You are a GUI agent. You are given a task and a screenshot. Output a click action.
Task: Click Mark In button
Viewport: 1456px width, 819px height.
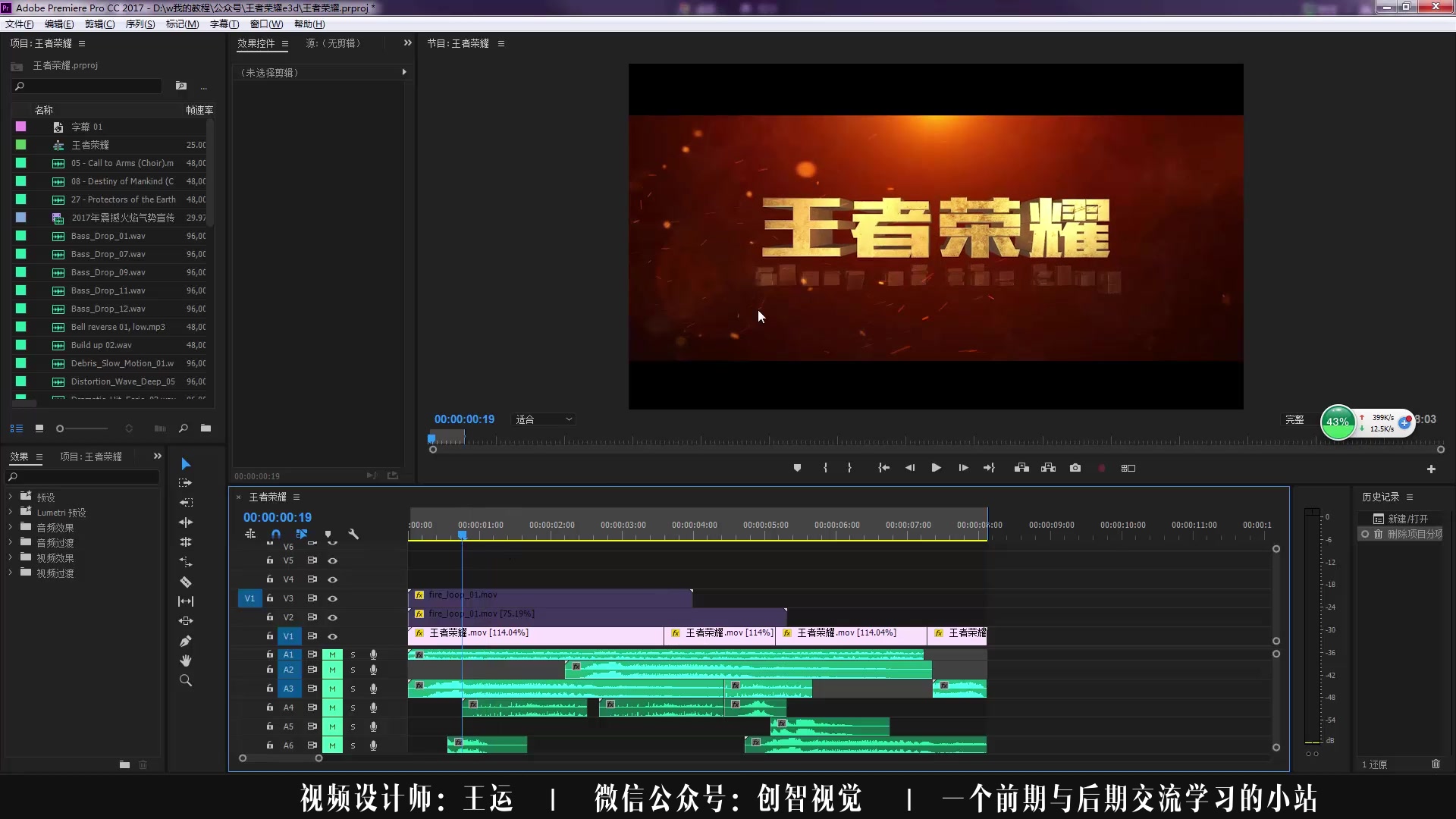pyautogui.click(x=825, y=468)
